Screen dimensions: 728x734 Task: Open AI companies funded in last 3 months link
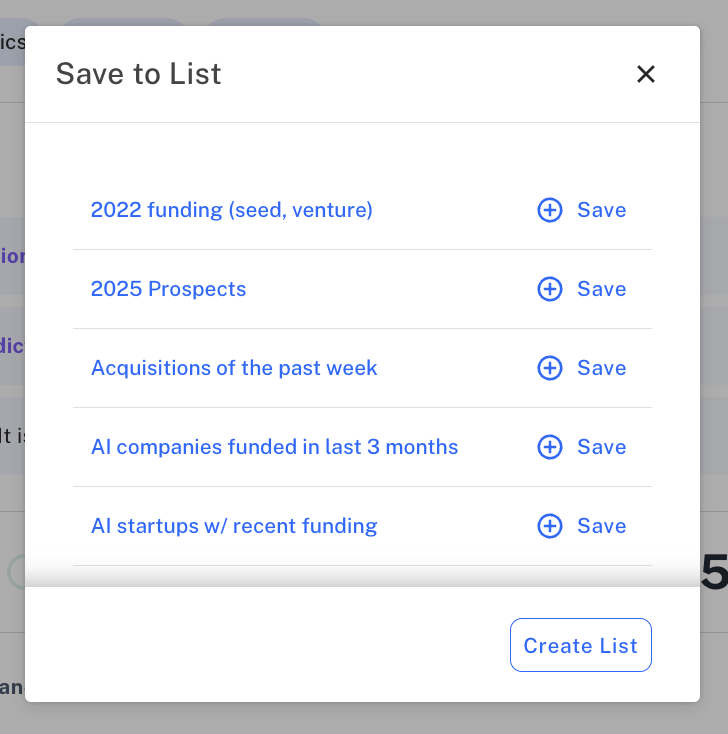274,447
